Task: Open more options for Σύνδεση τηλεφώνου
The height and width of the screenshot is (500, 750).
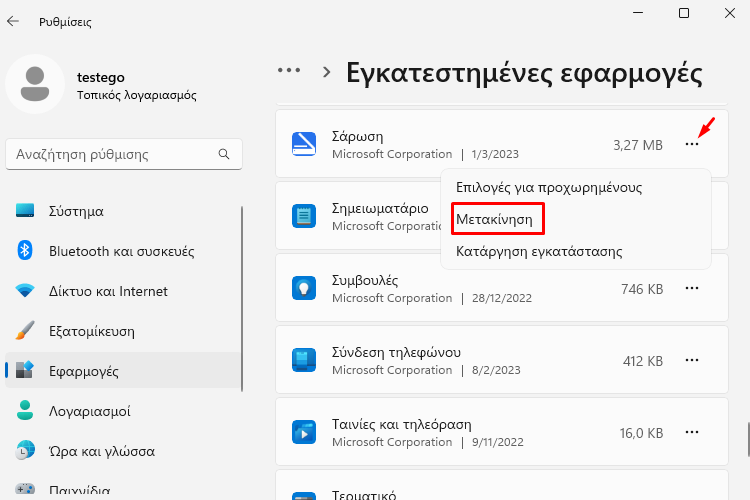Action: (x=692, y=360)
